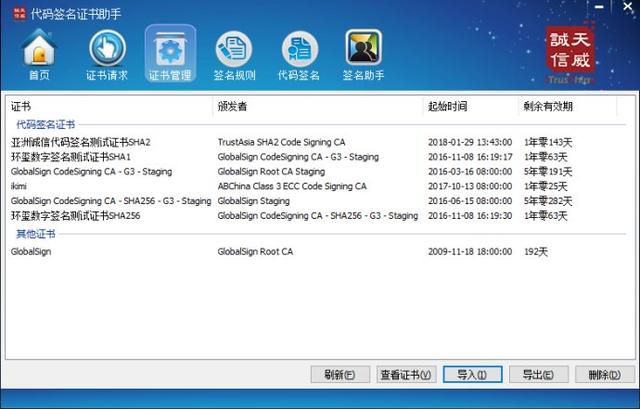Sort by the 颁发者 column header

318,107
